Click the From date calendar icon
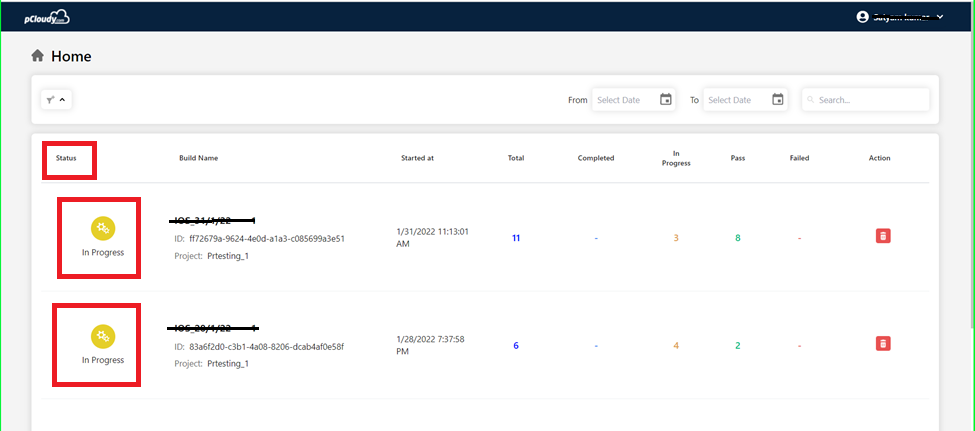Viewport: 975px width, 431px height. (x=666, y=99)
